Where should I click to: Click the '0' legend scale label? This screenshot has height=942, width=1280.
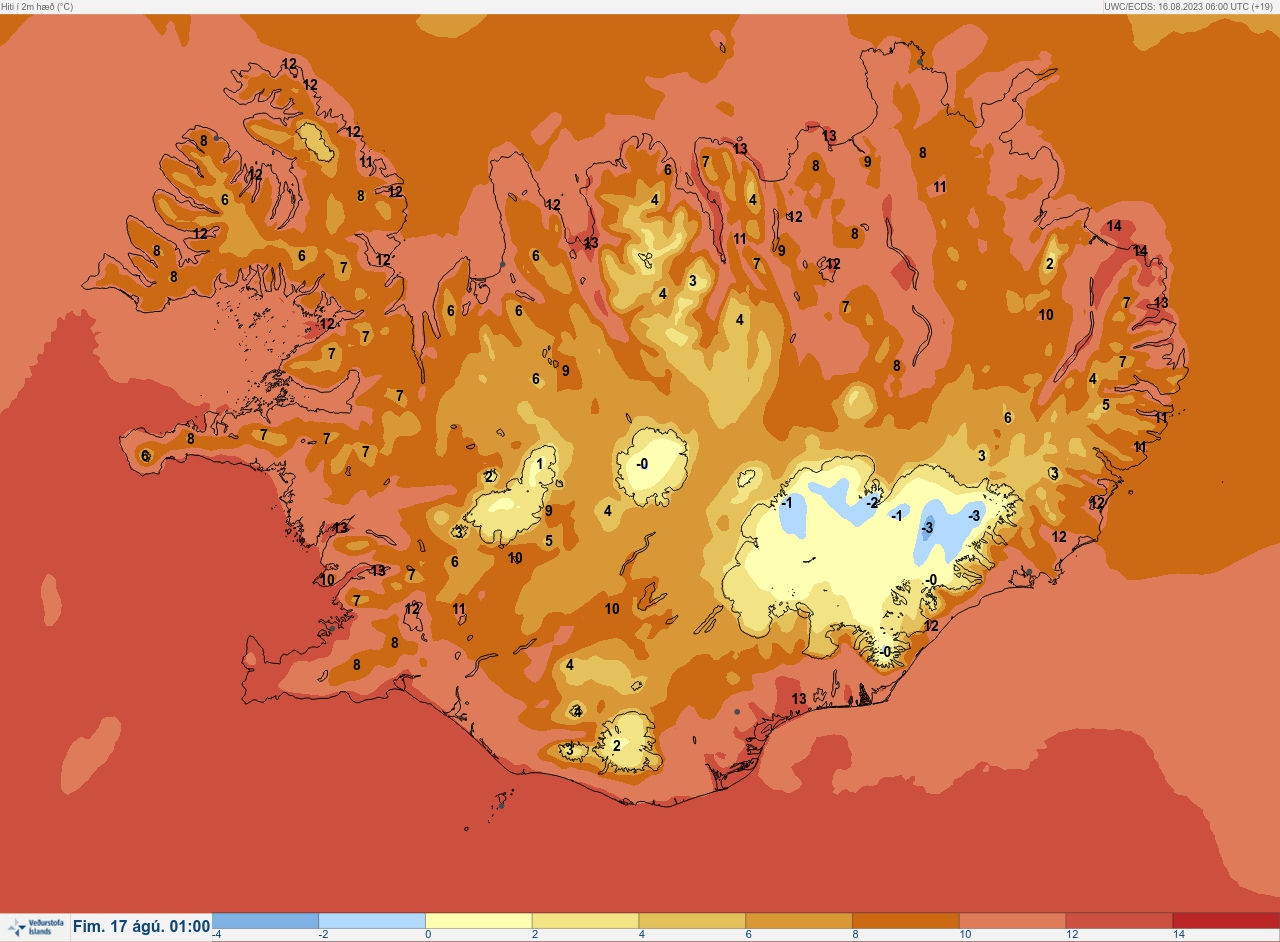point(428,935)
